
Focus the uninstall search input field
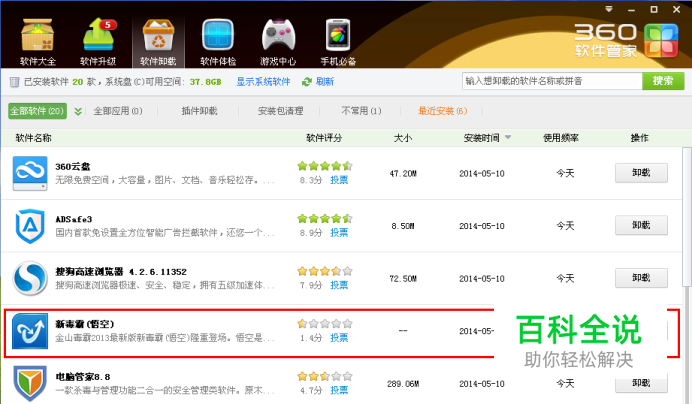(552, 81)
